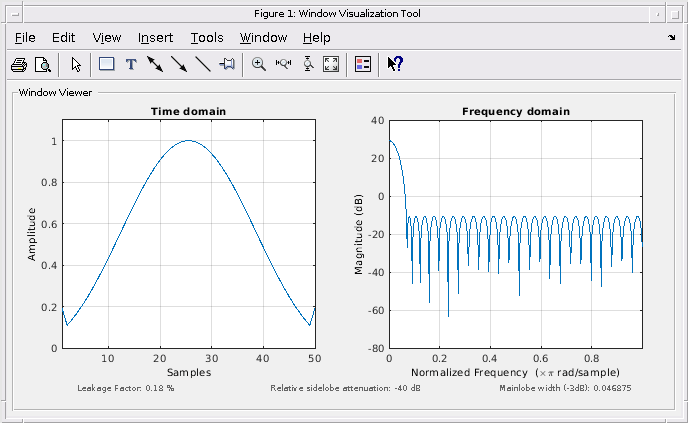
Task: Pick the Insert Text 'T' tool
Action: [x=131, y=65]
